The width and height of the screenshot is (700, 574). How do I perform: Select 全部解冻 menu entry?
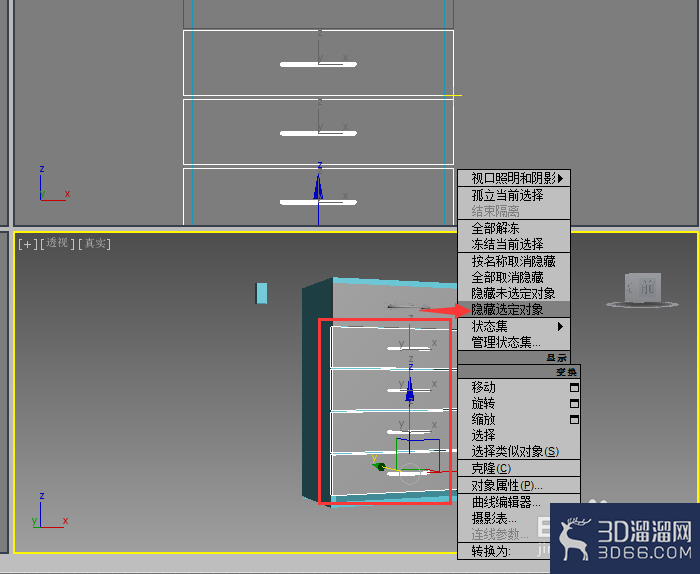514,228
